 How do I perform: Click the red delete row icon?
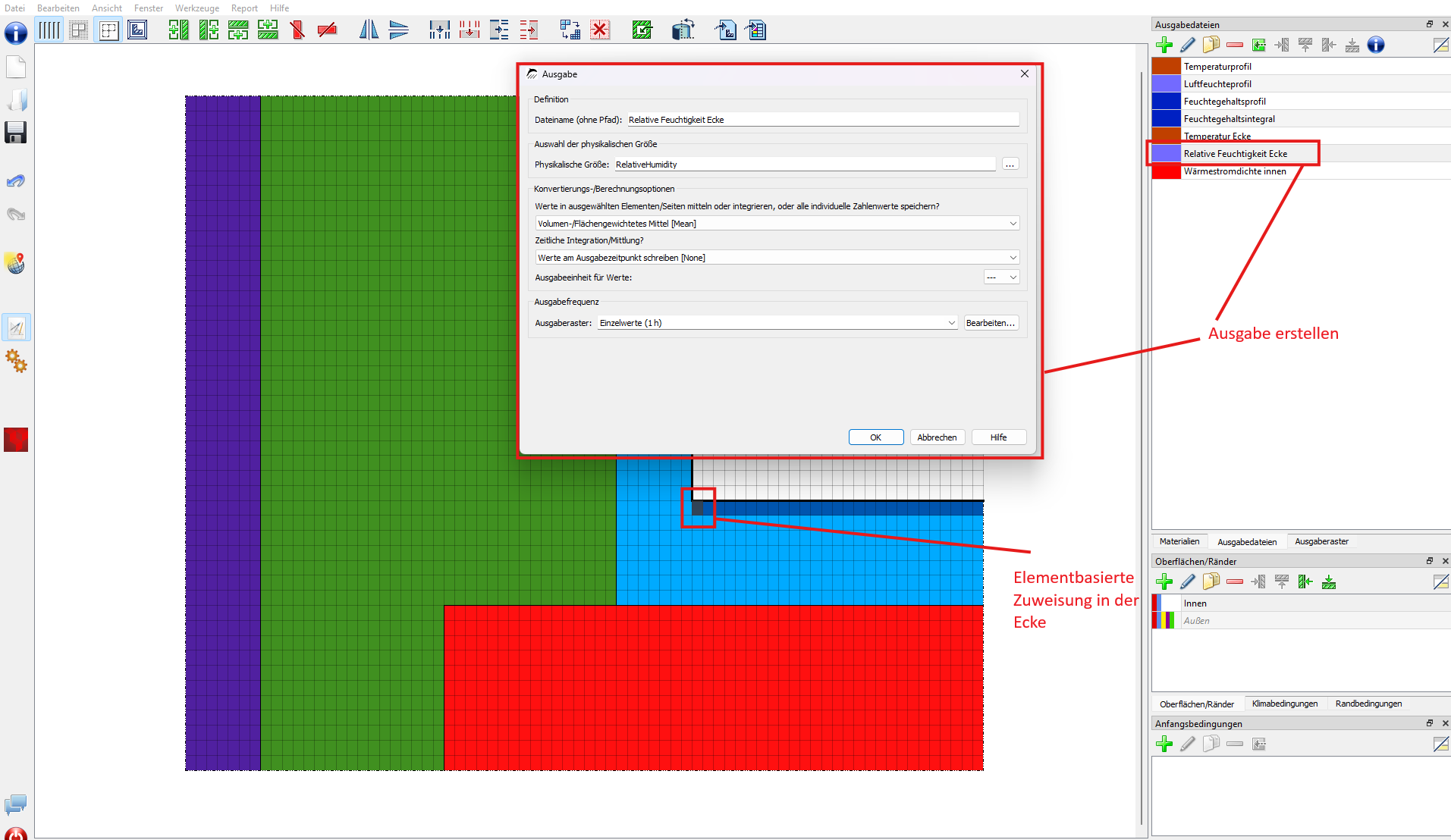pyautogui.click(x=327, y=30)
